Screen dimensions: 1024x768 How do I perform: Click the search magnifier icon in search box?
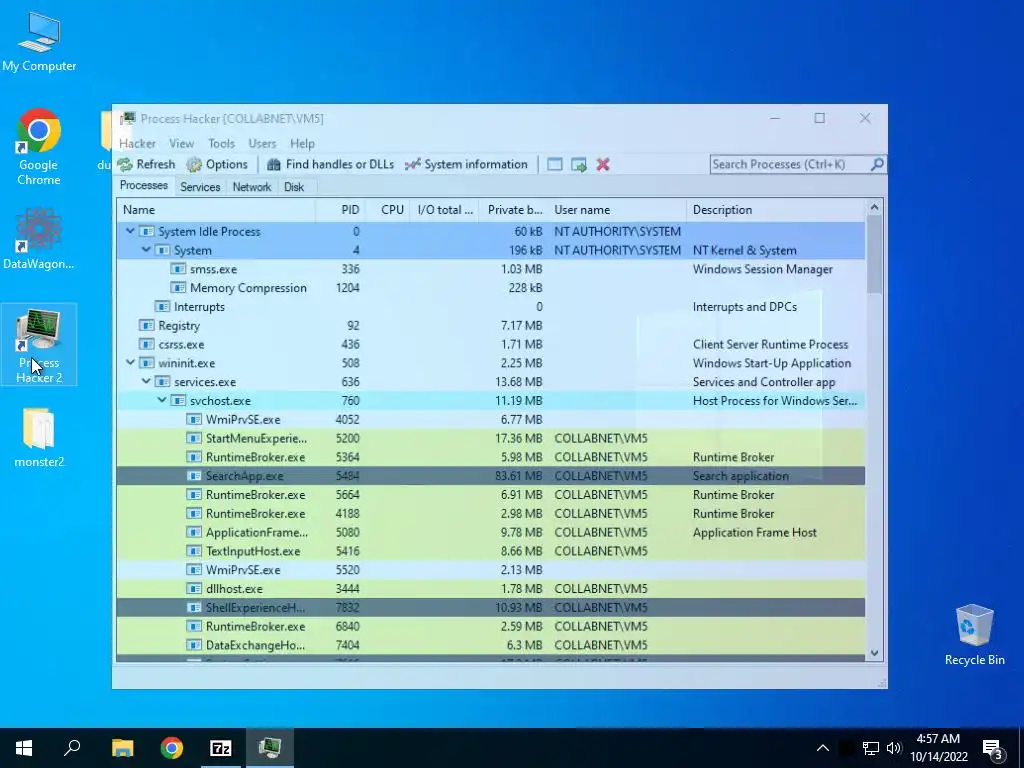click(x=877, y=165)
